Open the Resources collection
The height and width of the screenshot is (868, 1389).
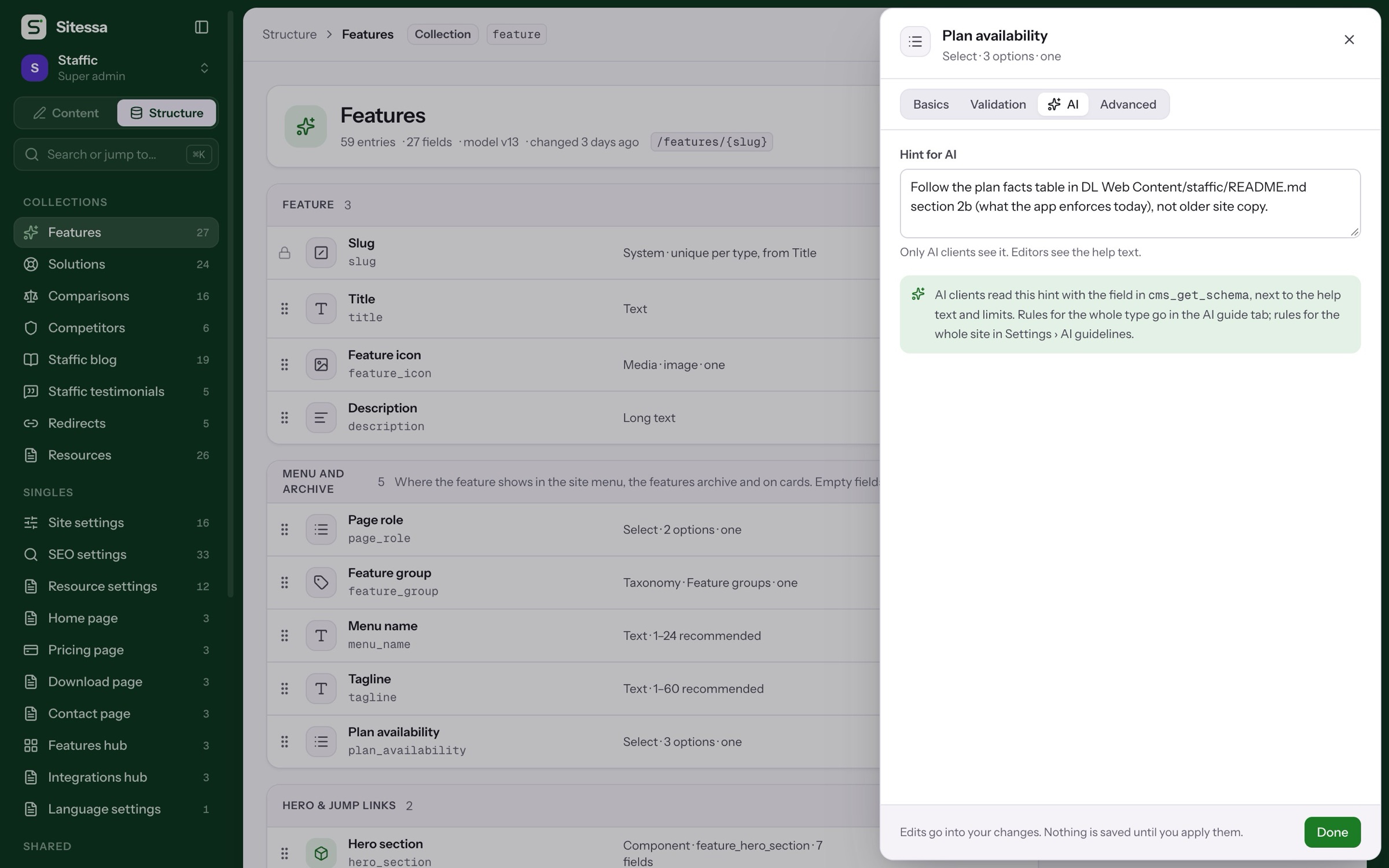[116, 455]
